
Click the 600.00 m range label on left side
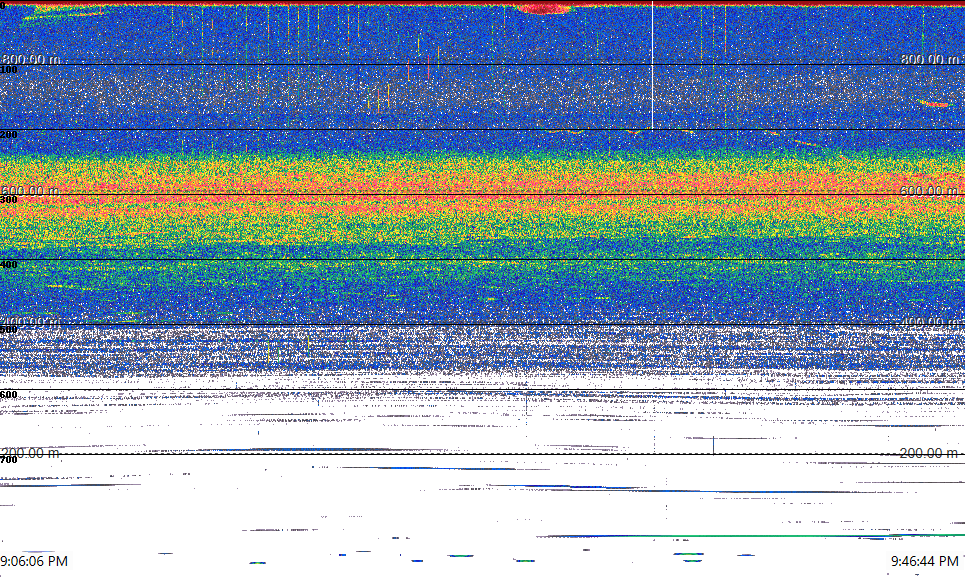30,191
